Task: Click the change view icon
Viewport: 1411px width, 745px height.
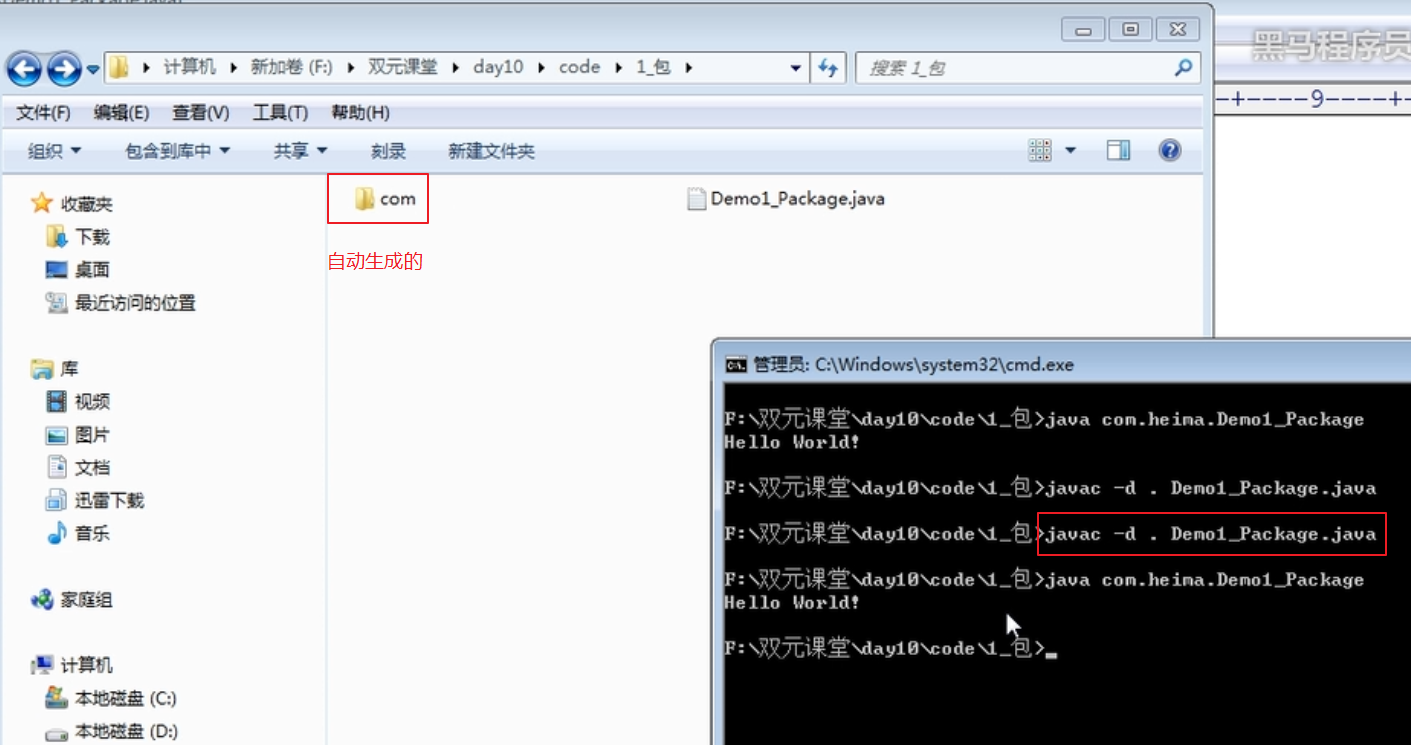Action: click(x=1040, y=151)
